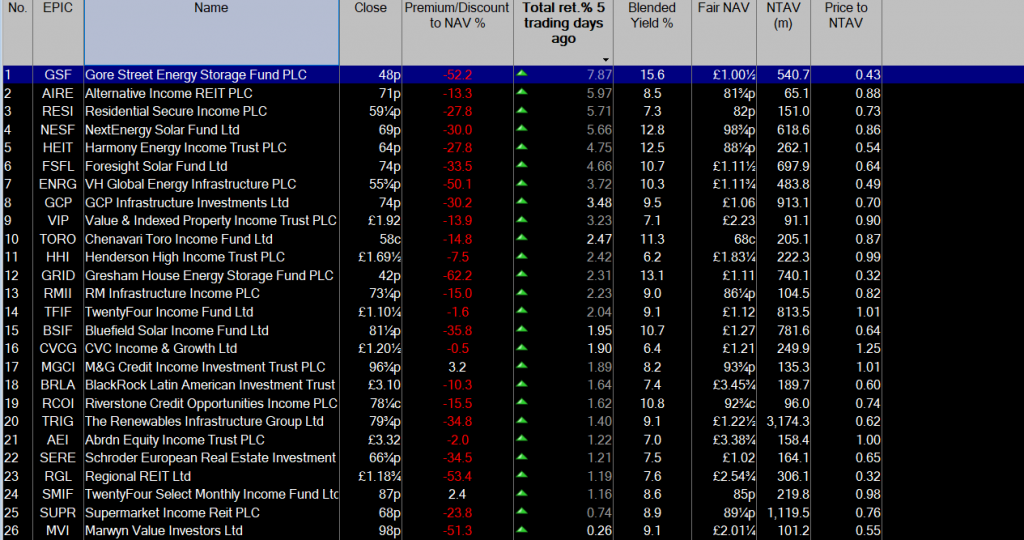Click green up arrow in Renewables Infrastructure Group row
Viewport: 1024px width, 540px height.
tap(522, 421)
